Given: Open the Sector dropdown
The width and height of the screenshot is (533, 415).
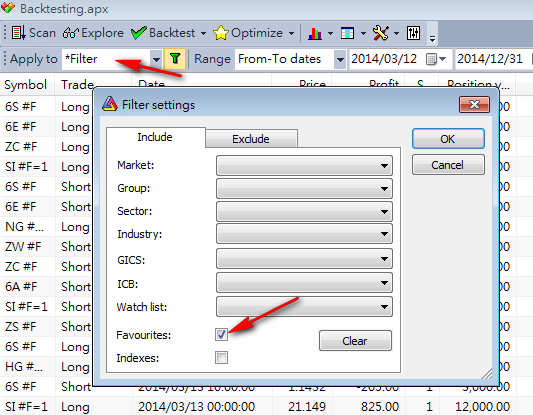Looking at the screenshot, I should [304, 211].
